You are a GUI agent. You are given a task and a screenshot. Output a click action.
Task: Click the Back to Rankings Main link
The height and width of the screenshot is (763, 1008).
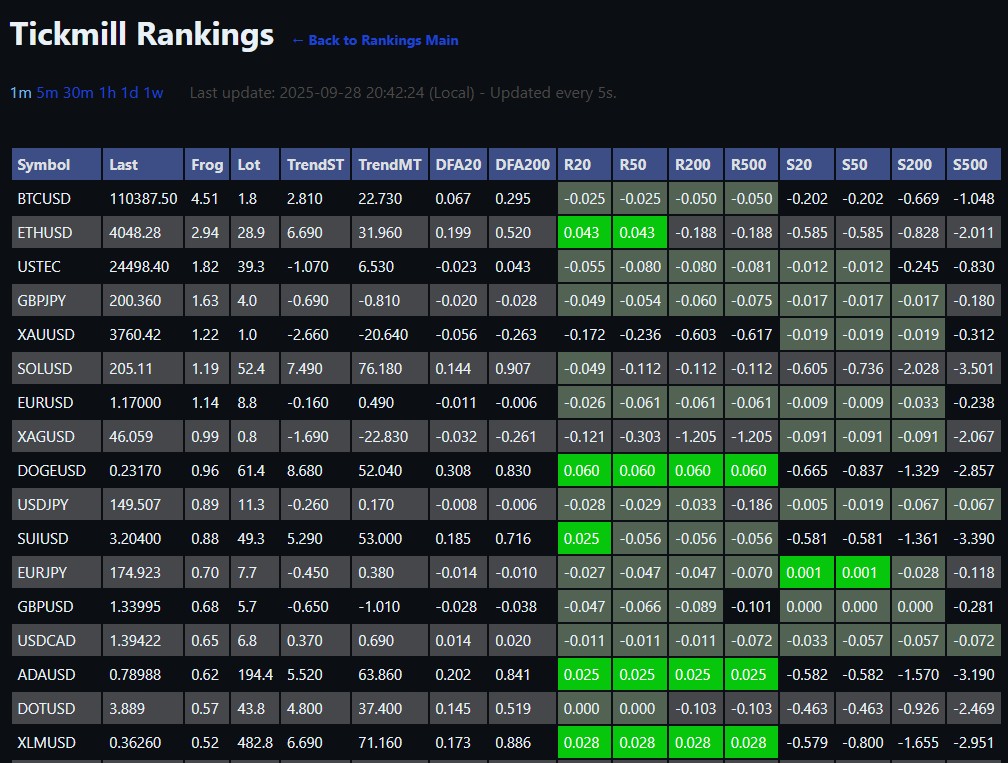pyautogui.click(x=375, y=41)
